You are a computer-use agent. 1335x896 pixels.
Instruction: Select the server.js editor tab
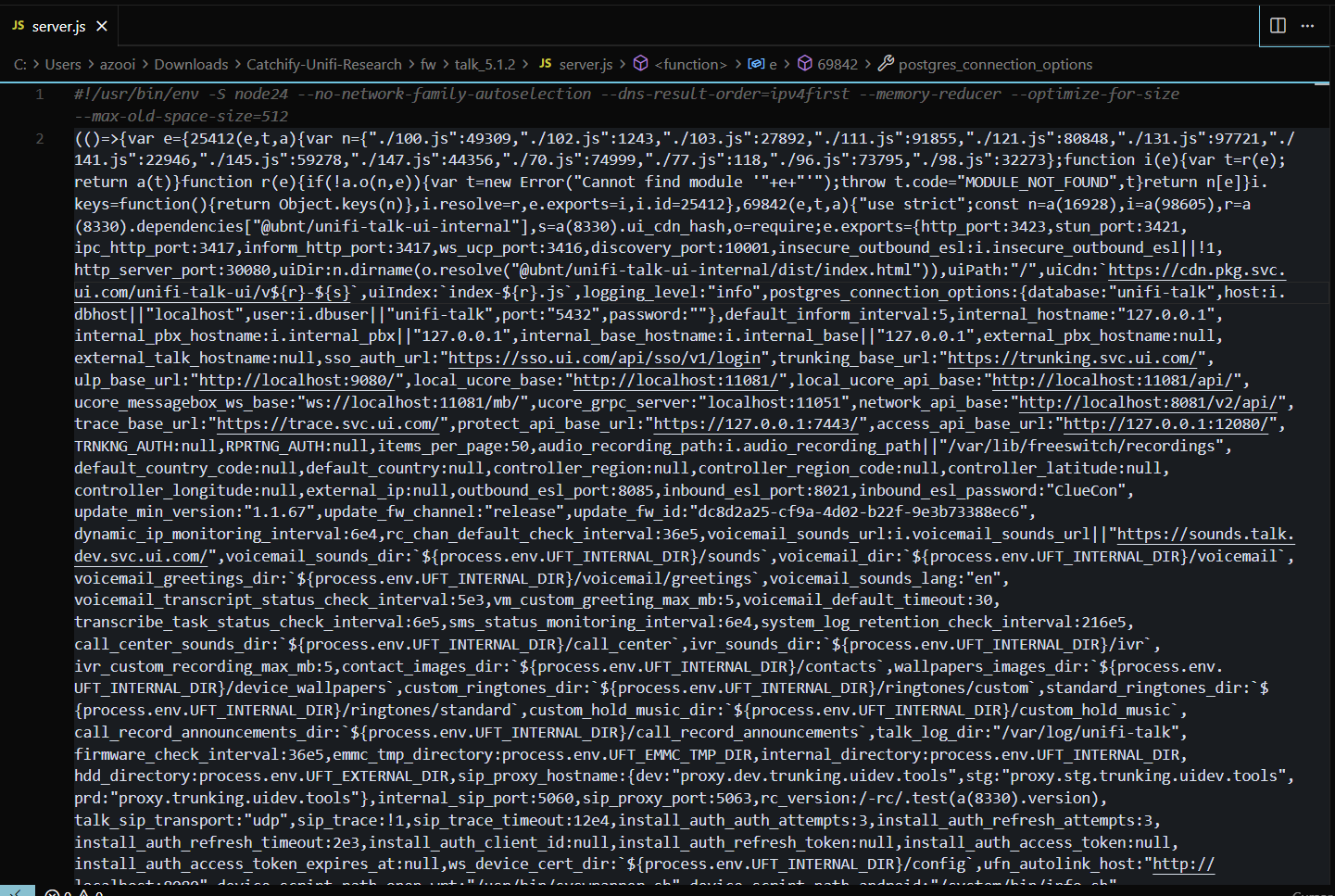60,26
